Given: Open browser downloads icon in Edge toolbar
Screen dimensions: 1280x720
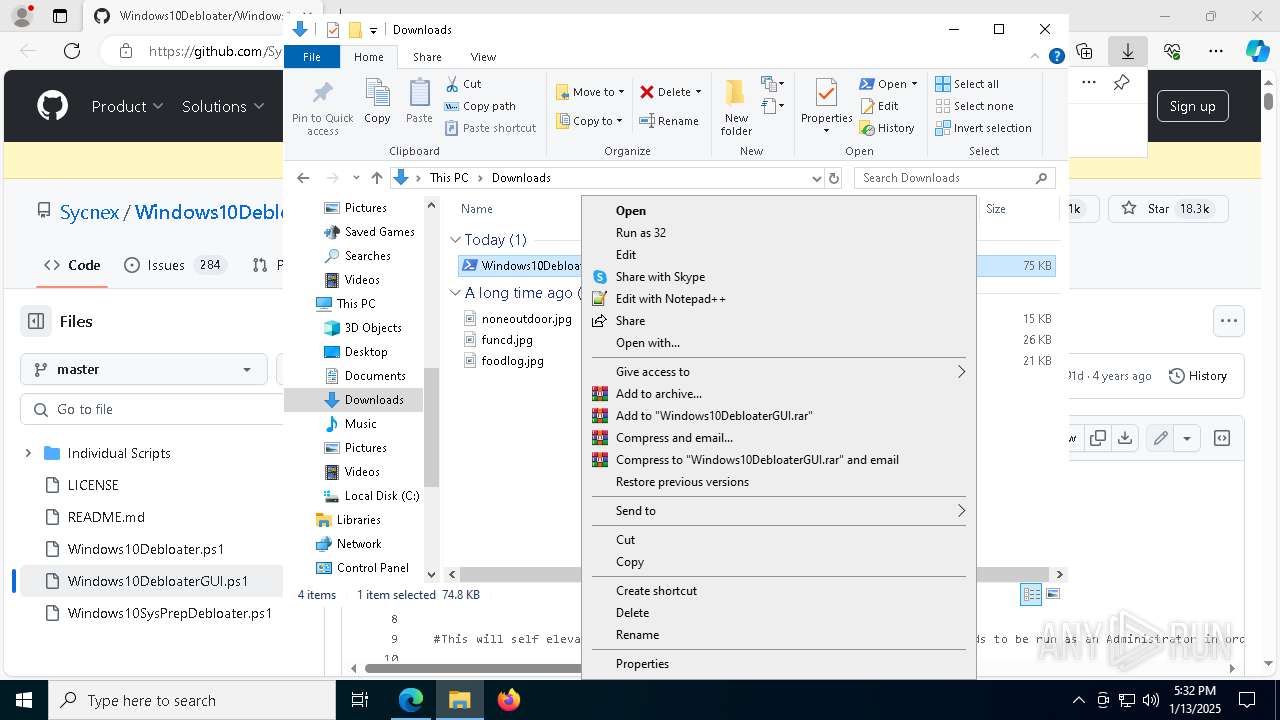Looking at the screenshot, I should [x=1128, y=51].
